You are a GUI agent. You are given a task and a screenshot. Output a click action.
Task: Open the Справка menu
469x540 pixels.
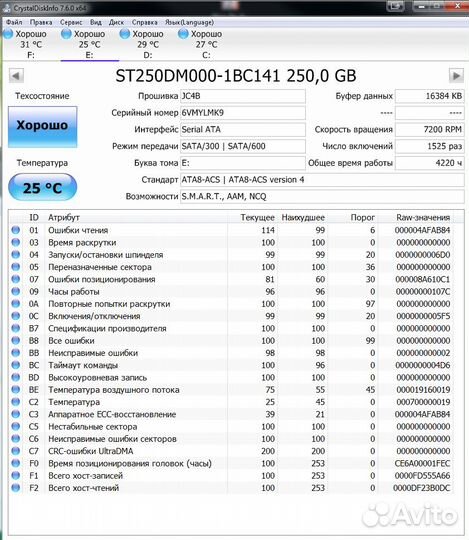coord(145,22)
